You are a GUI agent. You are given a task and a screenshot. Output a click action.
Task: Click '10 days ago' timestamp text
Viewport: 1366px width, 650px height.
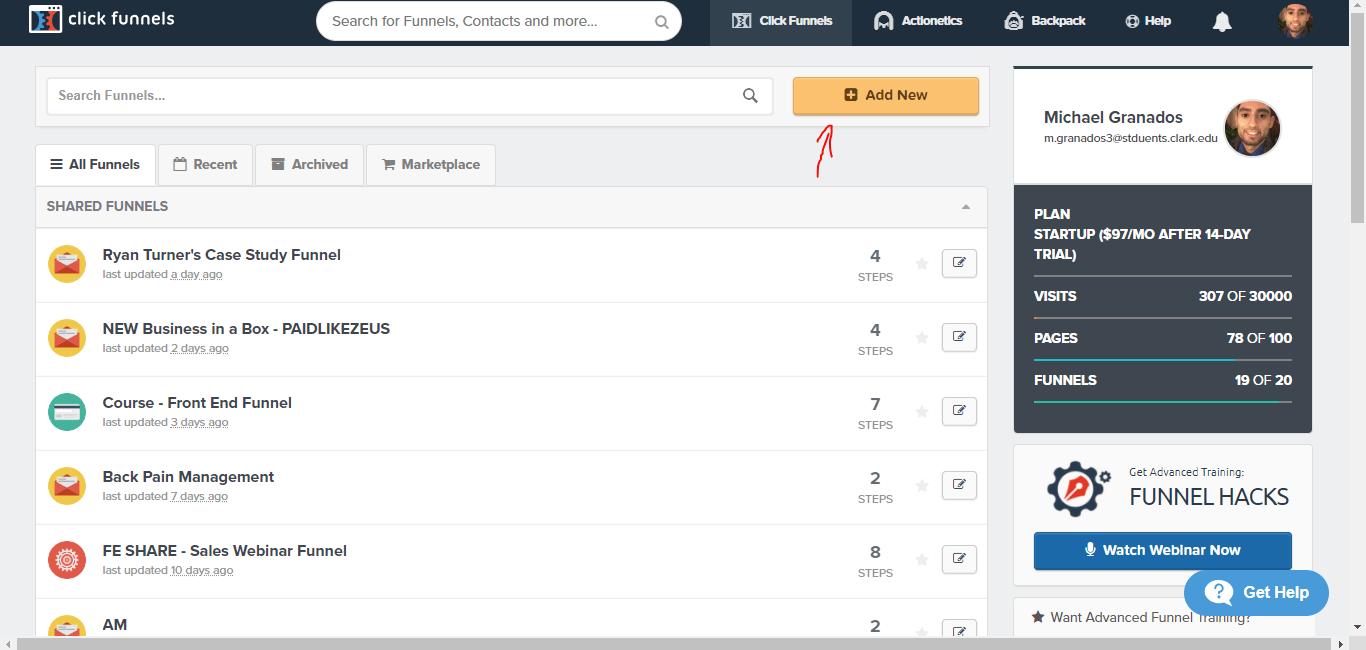pos(202,570)
